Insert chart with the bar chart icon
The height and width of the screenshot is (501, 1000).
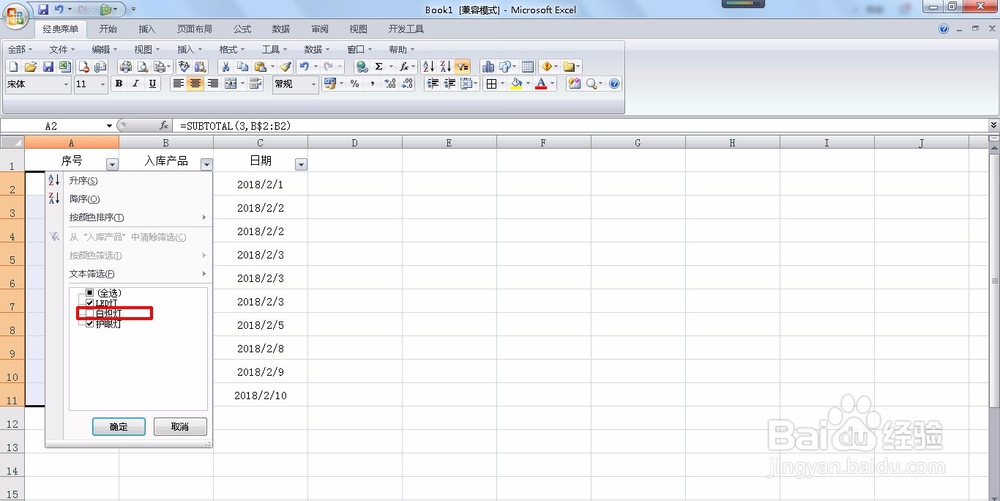(x=488, y=66)
